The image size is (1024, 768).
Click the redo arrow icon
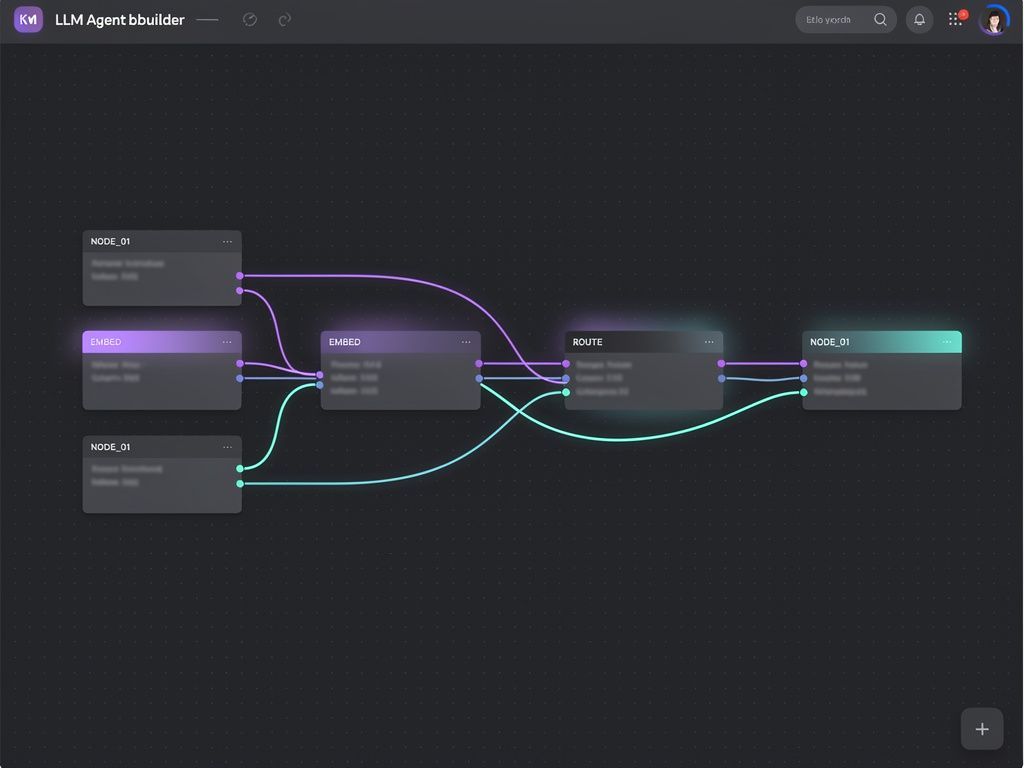[x=285, y=20]
